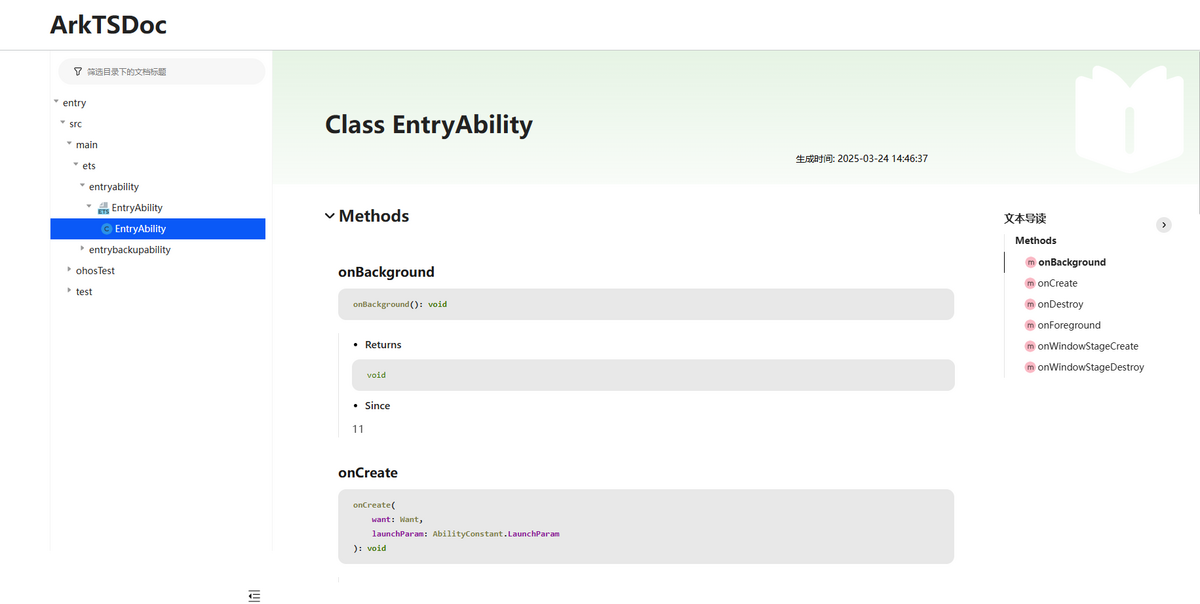The width and height of the screenshot is (1200, 604).
Task: Click the blue class icon on selected EntryAbility
Action: (107, 229)
